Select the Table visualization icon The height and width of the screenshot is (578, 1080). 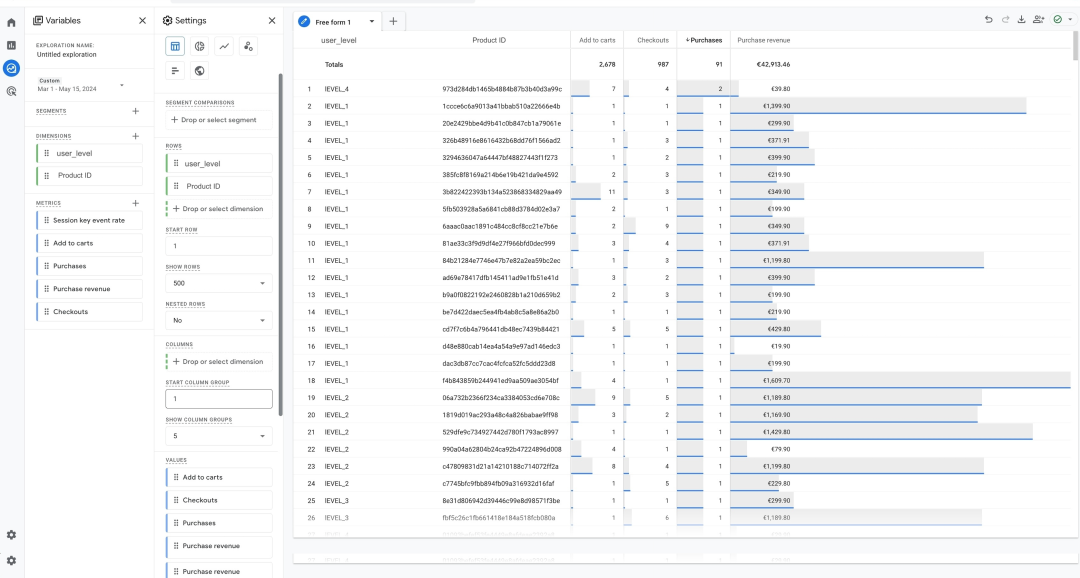175,46
